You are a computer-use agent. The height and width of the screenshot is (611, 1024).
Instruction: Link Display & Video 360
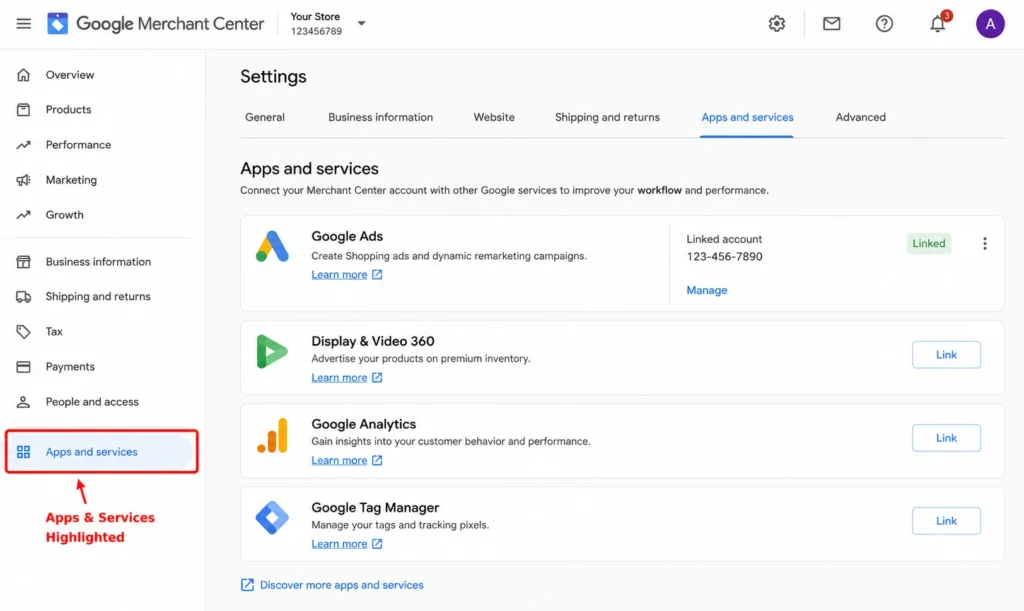click(946, 355)
